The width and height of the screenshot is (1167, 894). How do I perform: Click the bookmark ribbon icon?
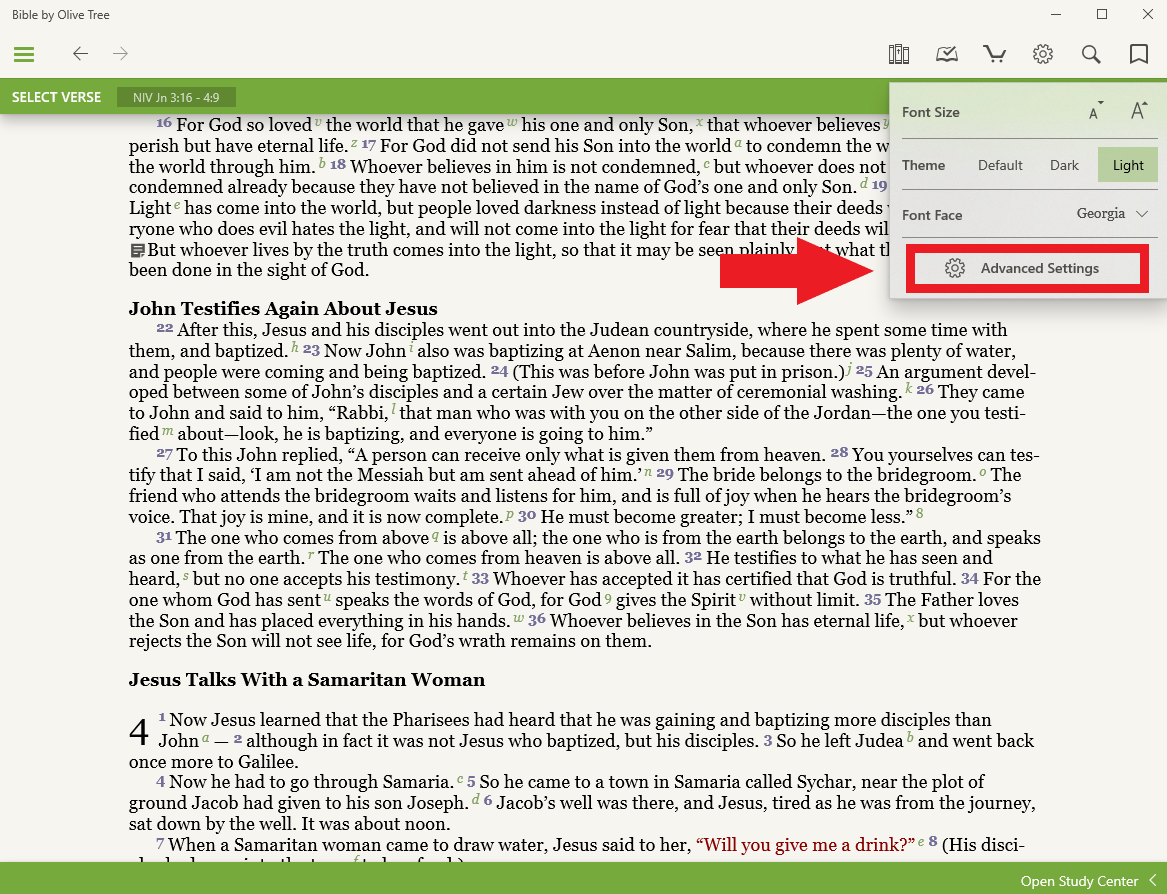[1138, 54]
